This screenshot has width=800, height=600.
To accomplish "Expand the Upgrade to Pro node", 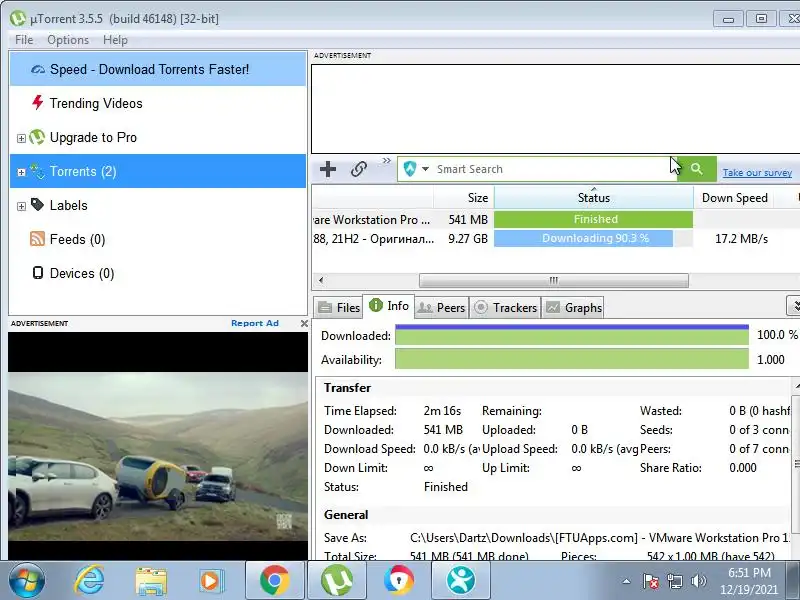I will point(21,138).
